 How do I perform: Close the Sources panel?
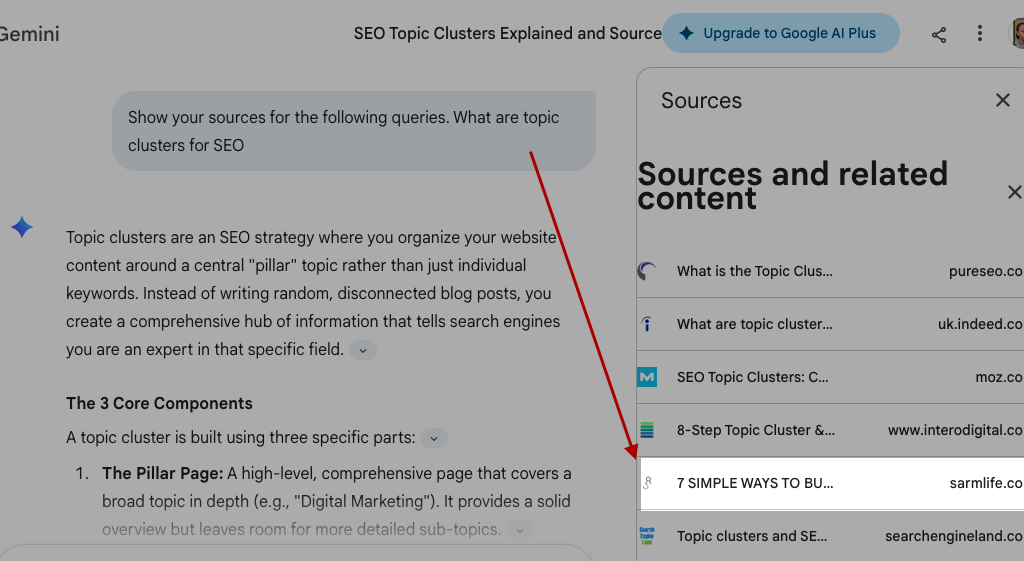click(x=1002, y=100)
